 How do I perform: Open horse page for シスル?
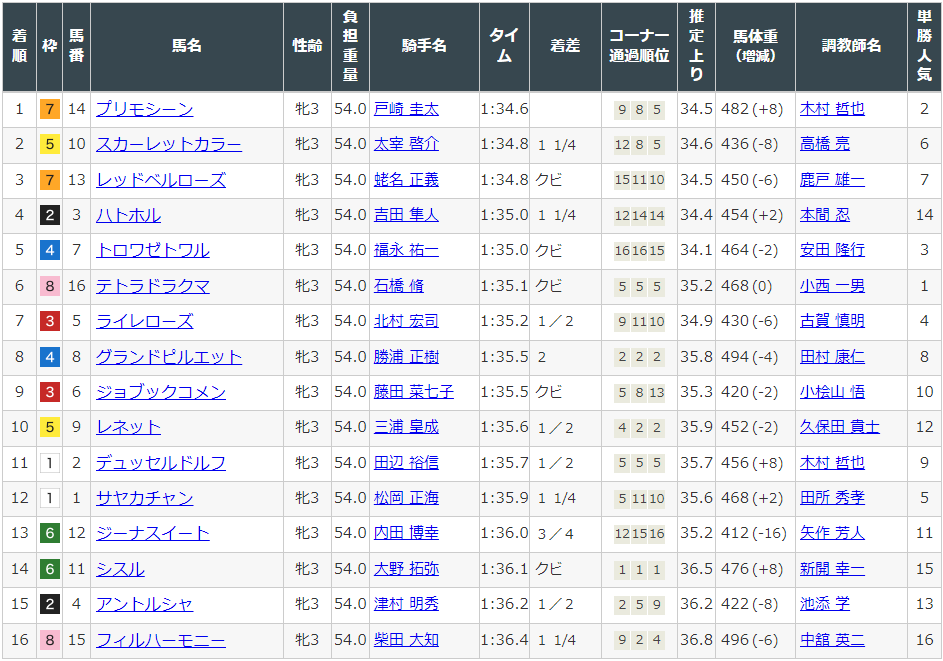tap(120, 569)
